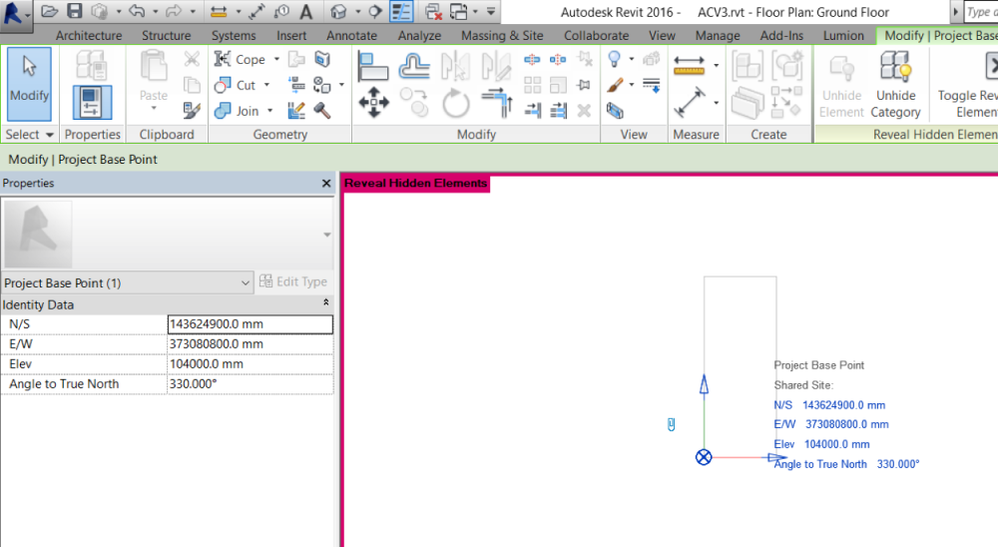The width and height of the screenshot is (998, 547).
Task: Toggle the Properties palette button
Action: coord(92,103)
